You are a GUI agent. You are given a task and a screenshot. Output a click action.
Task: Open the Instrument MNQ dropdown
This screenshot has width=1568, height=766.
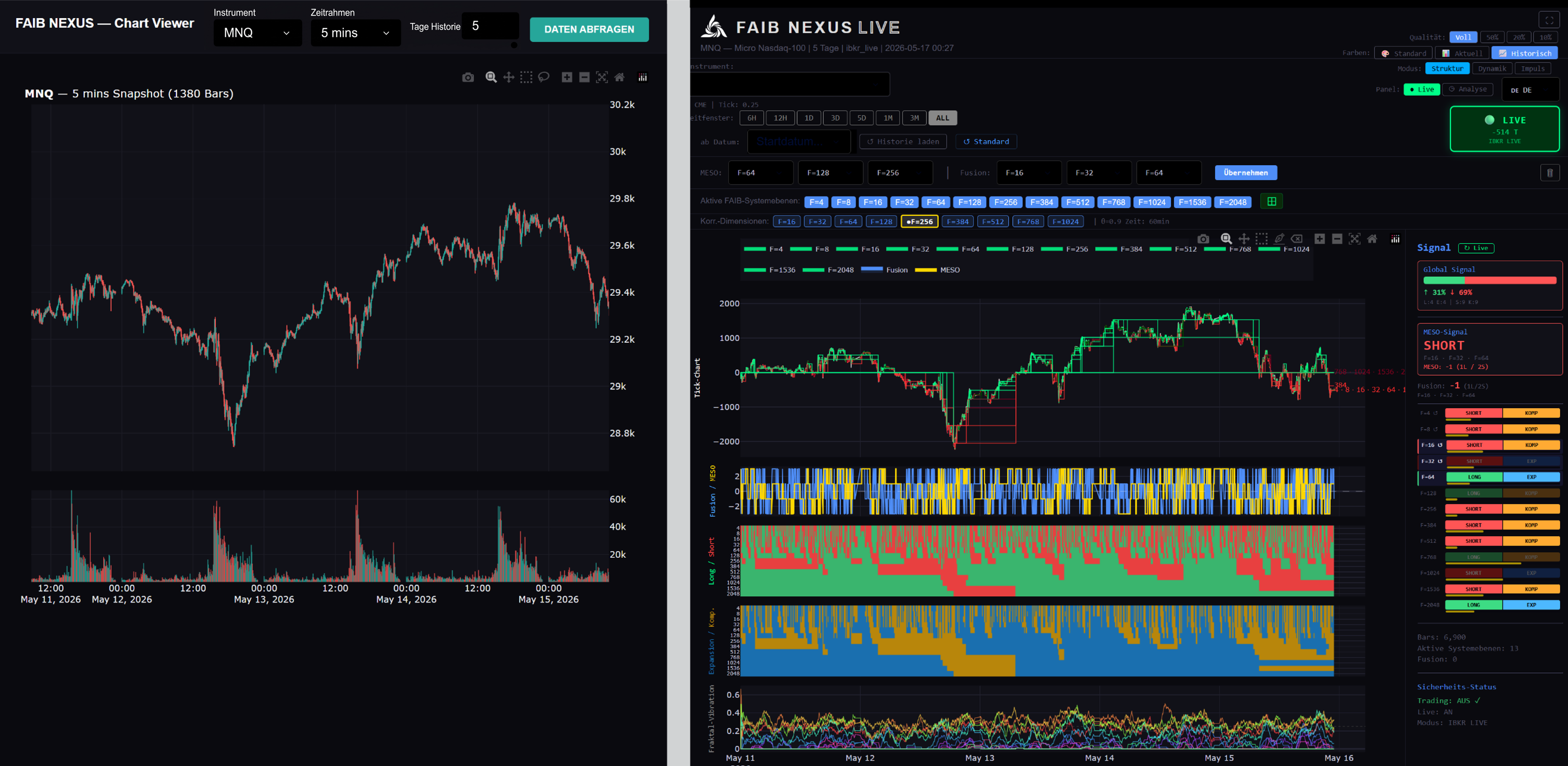coord(257,33)
